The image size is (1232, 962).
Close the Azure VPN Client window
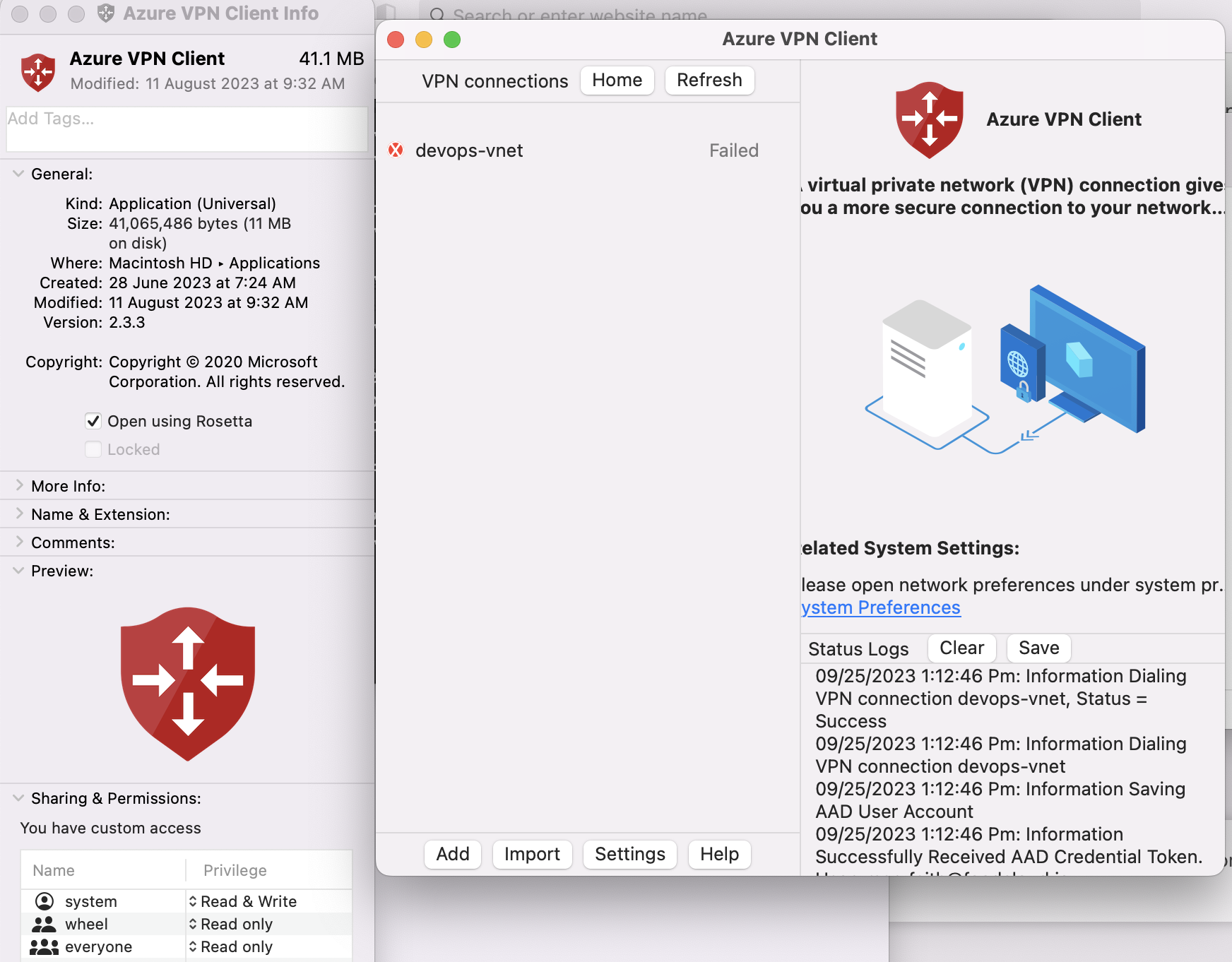396,40
